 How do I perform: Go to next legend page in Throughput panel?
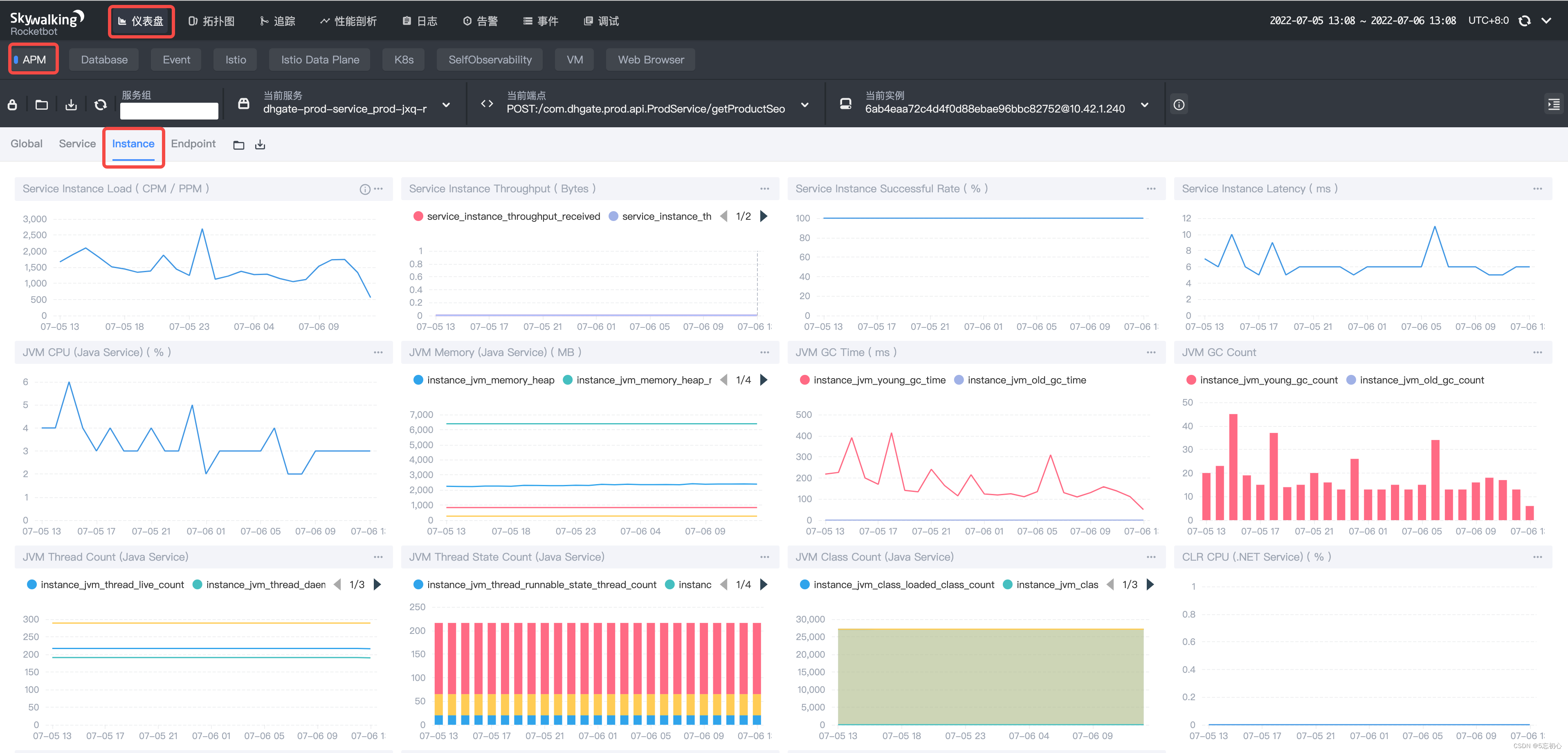pyautogui.click(x=764, y=216)
